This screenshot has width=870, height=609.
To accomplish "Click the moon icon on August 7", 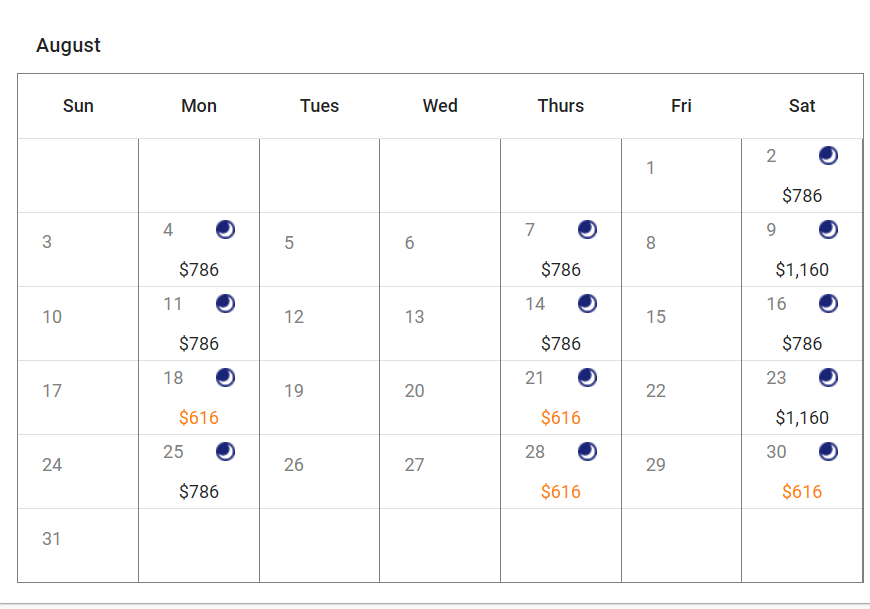I will tap(587, 229).
